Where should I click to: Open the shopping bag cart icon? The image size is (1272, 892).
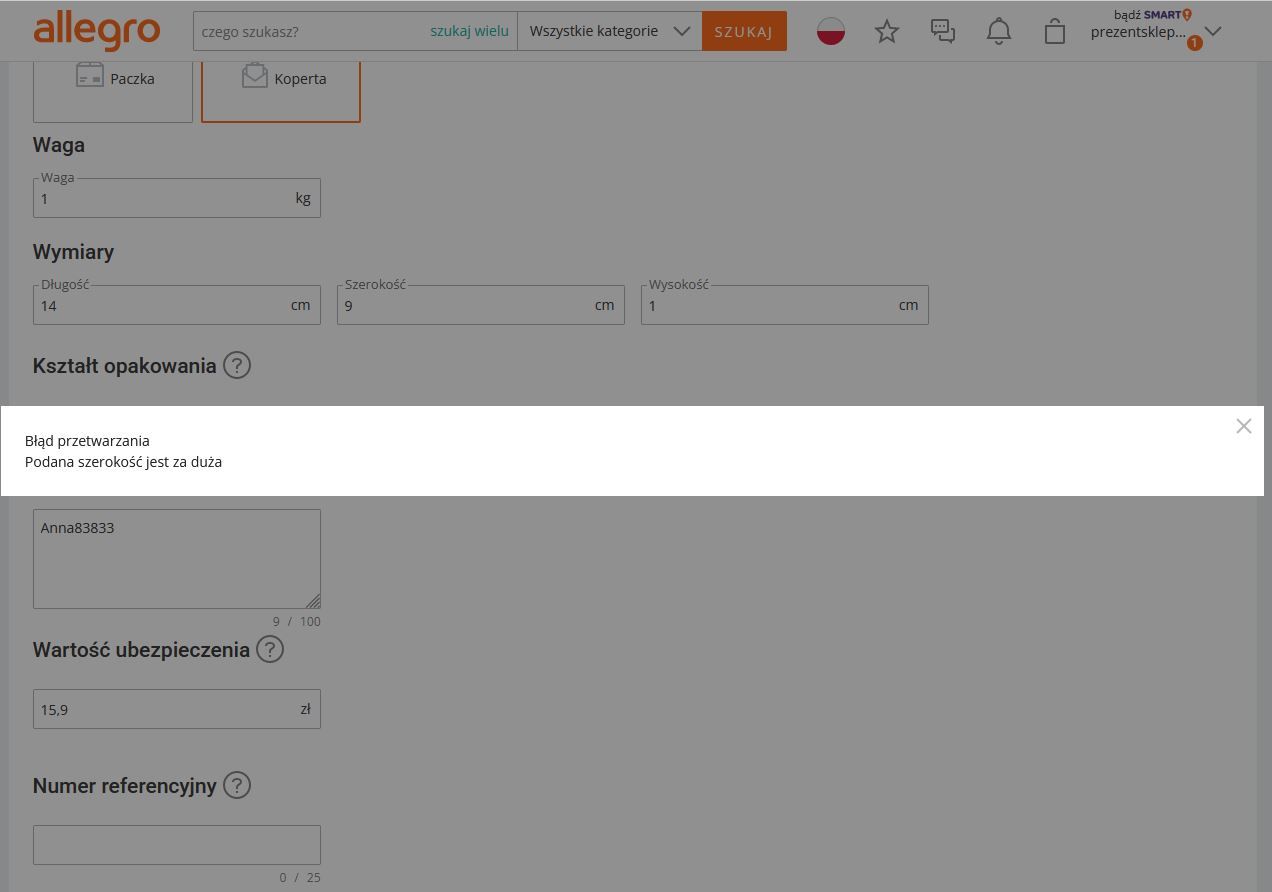coord(1054,32)
